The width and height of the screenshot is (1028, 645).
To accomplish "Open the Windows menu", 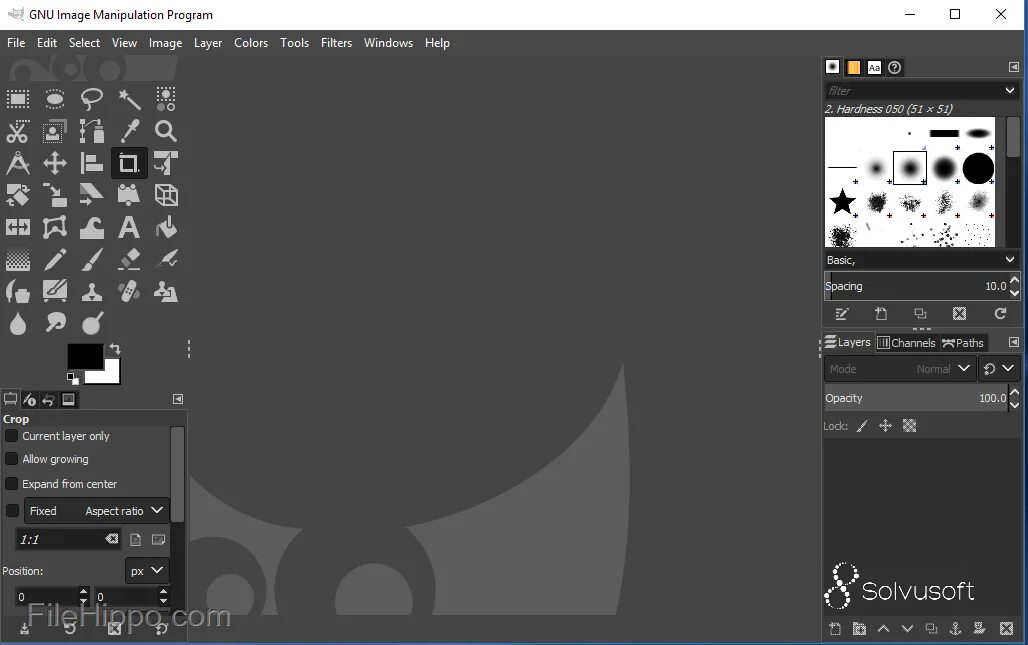I will pos(388,43).
